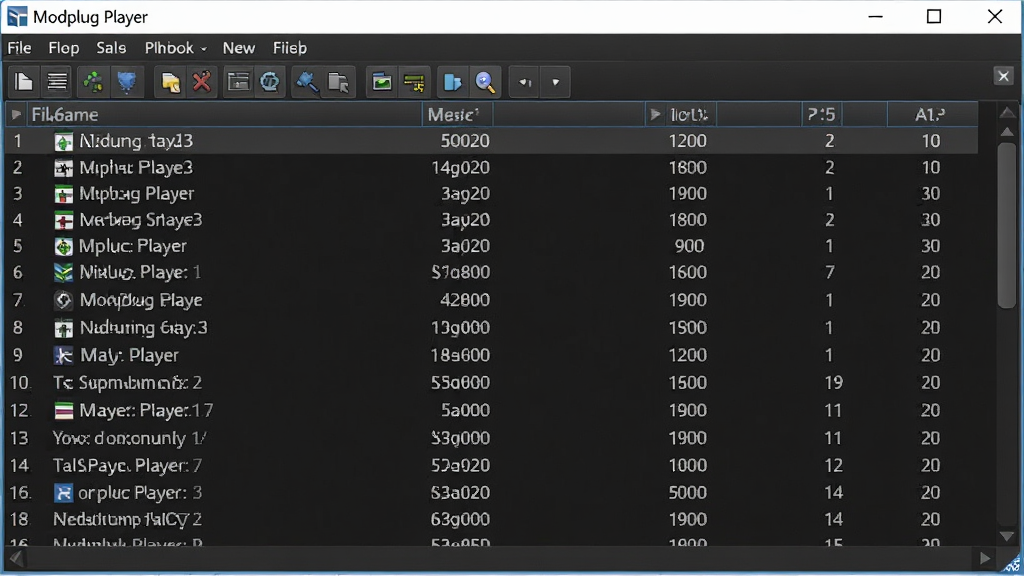The width and height of the screenshot is (1024, 576).
Task: Select the May: Player row
Action: [492, 355]
